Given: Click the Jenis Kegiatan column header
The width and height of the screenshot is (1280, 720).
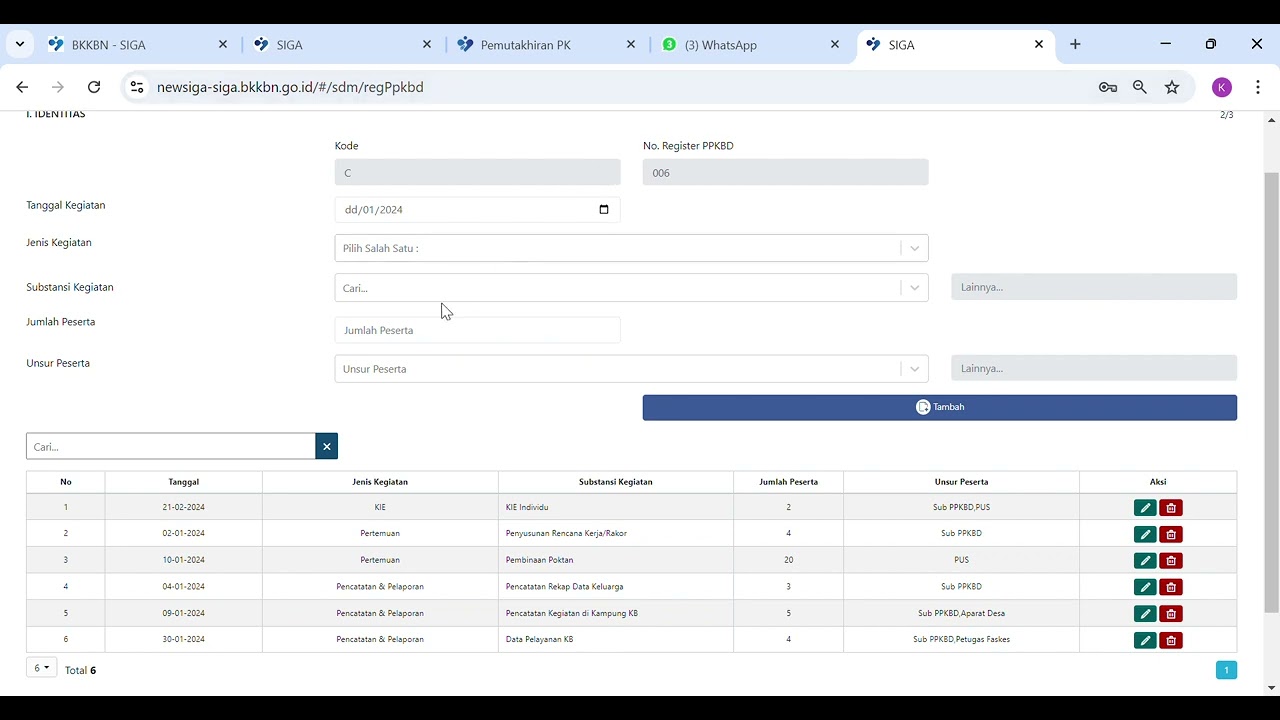Looking at the screenshot, I should (380, 482).
